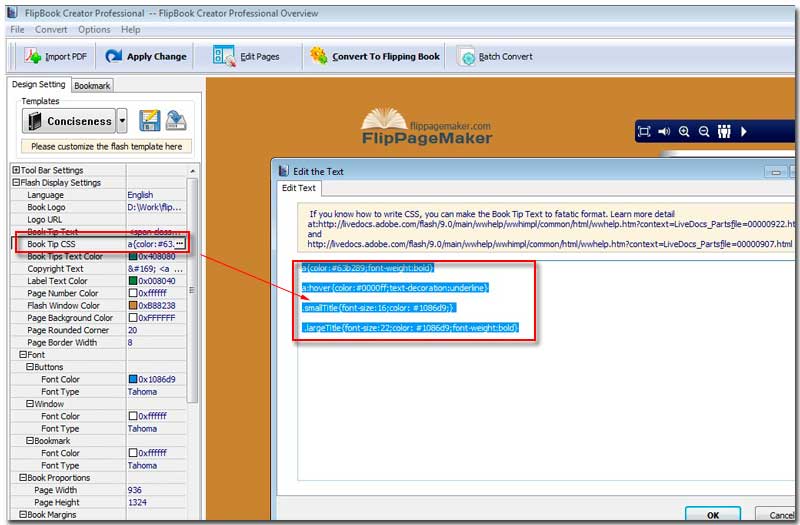800x525 pixels.
Task: Click Page Number Color swatch 0xffffff
Action: pos(133,293)
